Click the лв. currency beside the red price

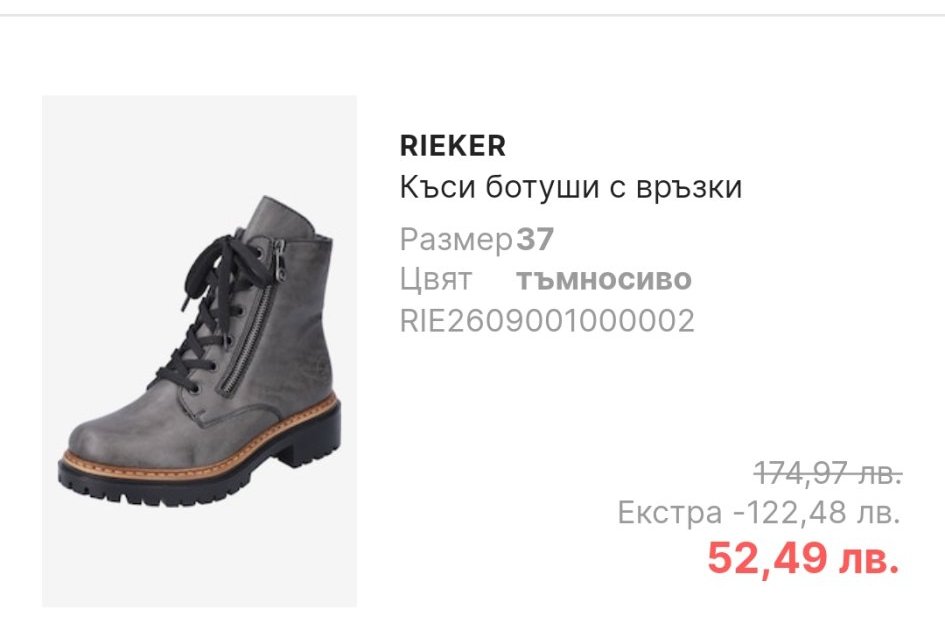pyautogui.click(x=870, y=560)
